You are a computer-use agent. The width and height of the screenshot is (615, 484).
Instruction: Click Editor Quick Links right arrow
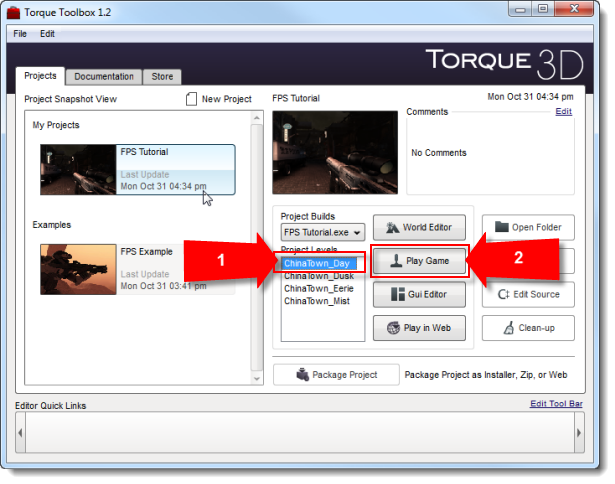pos(579,433)
